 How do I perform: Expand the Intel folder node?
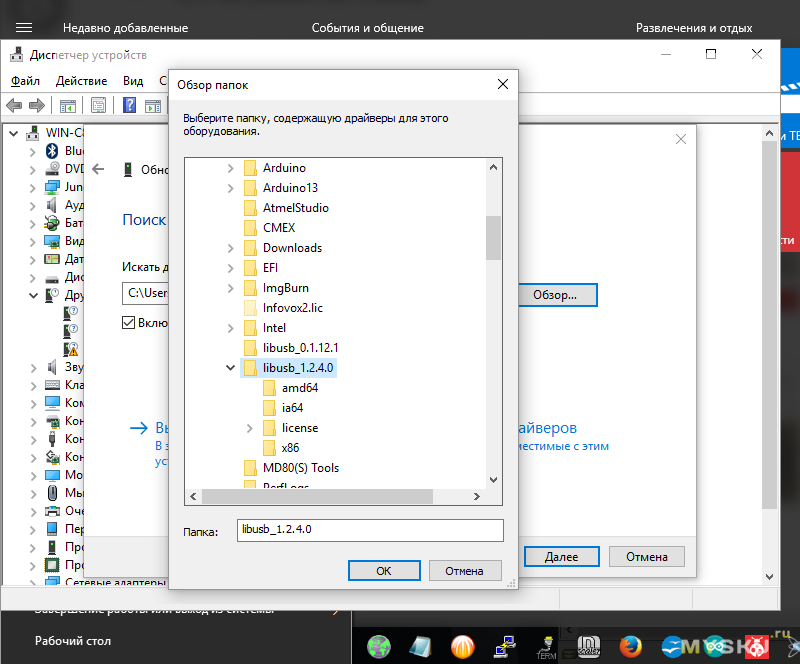(x=231, y=328)
